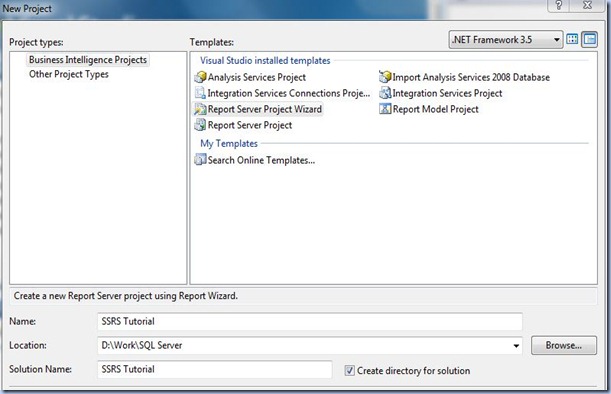Click Import Analysis Services 2008 Database label
Viewport: 611px width, 394px height.
coord(471,77)
